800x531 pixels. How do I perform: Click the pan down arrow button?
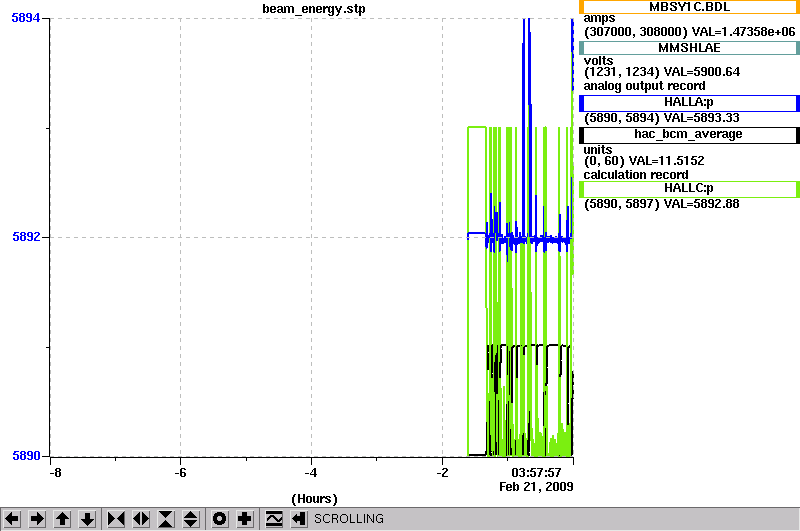[x=87, y=519]
